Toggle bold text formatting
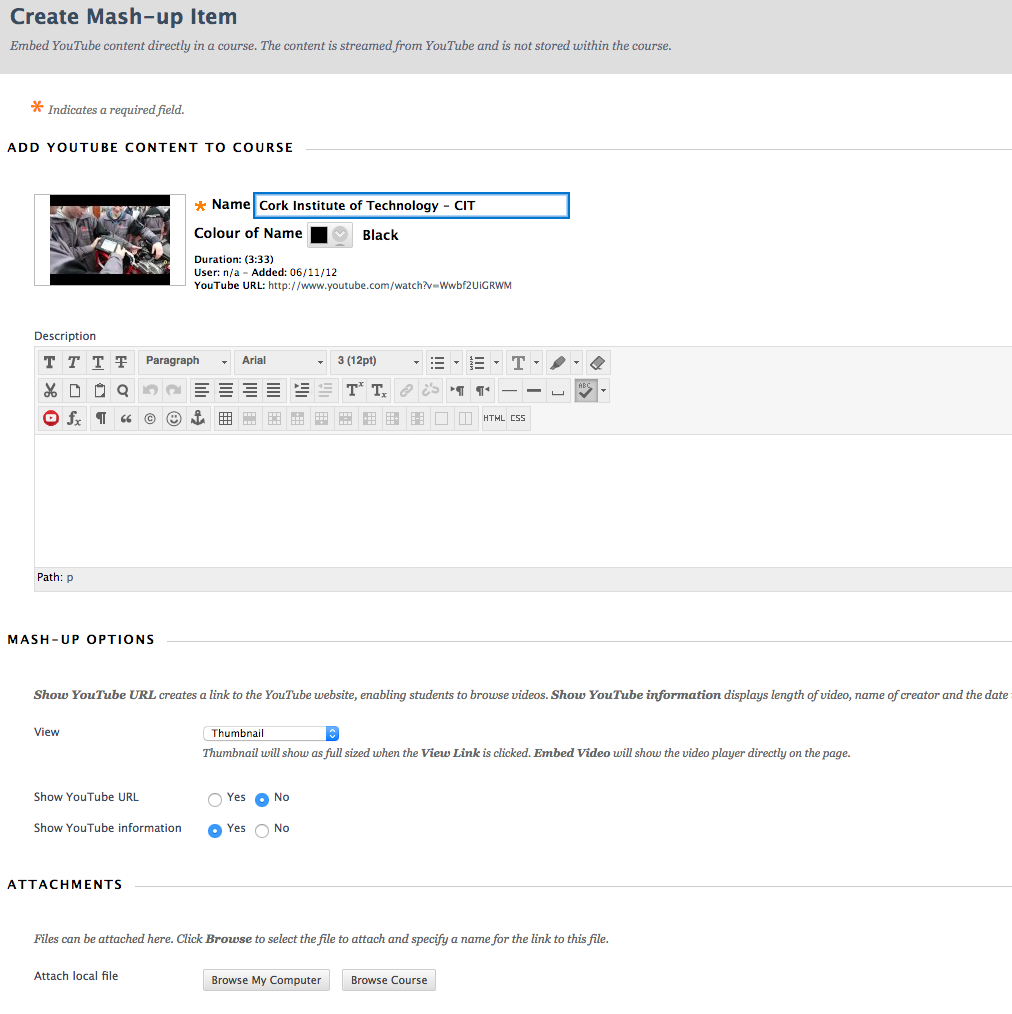 (50, 363)
